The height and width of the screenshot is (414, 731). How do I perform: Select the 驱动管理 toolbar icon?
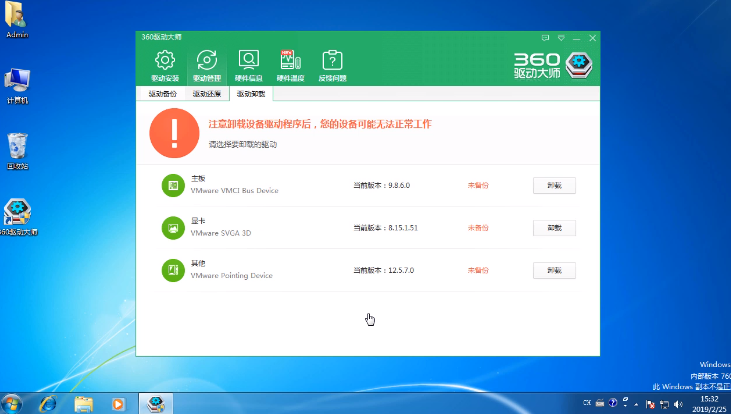[206, 62]
